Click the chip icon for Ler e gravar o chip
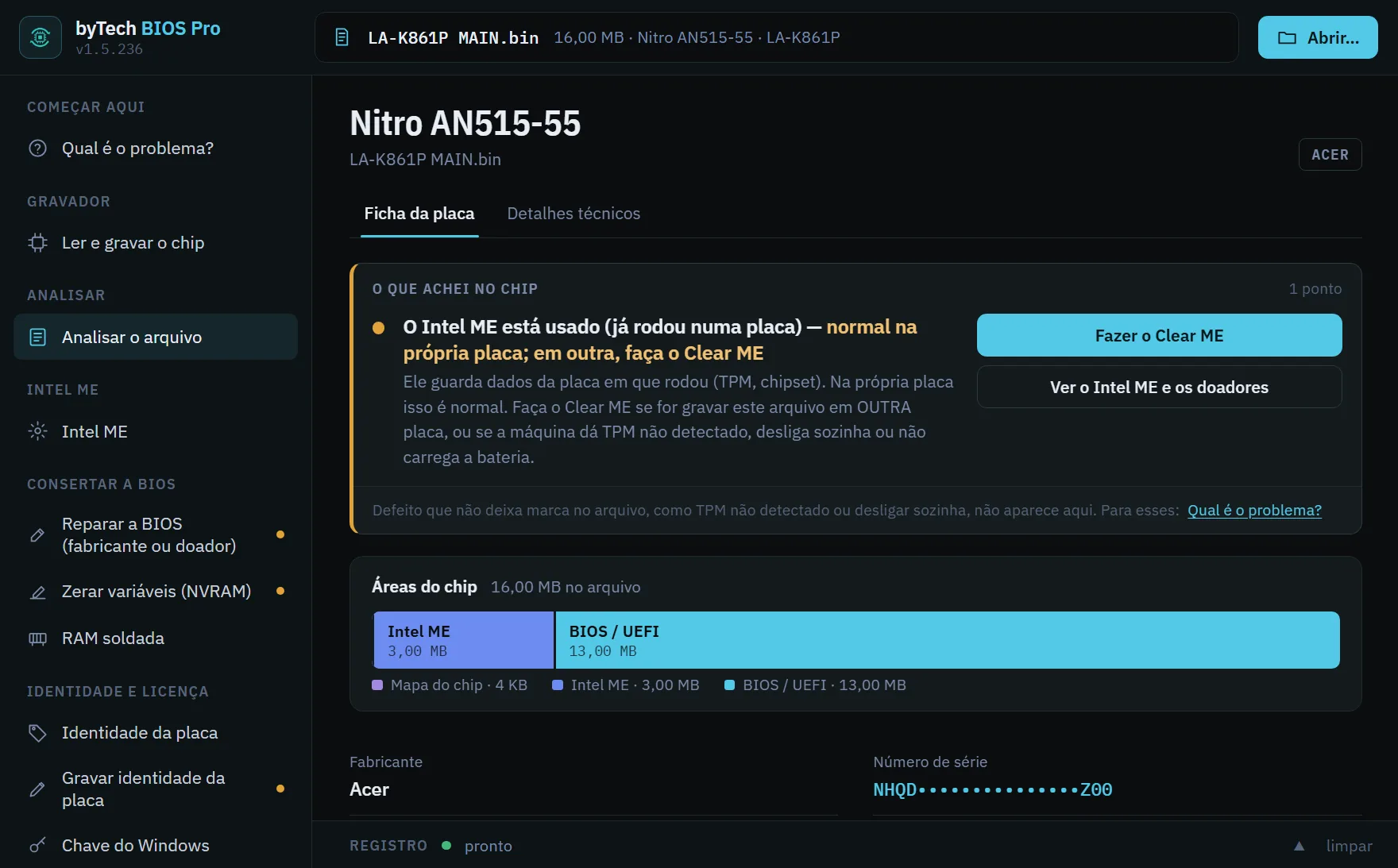The width and height of the screenshot is (1398, 868). click(37, 243)
